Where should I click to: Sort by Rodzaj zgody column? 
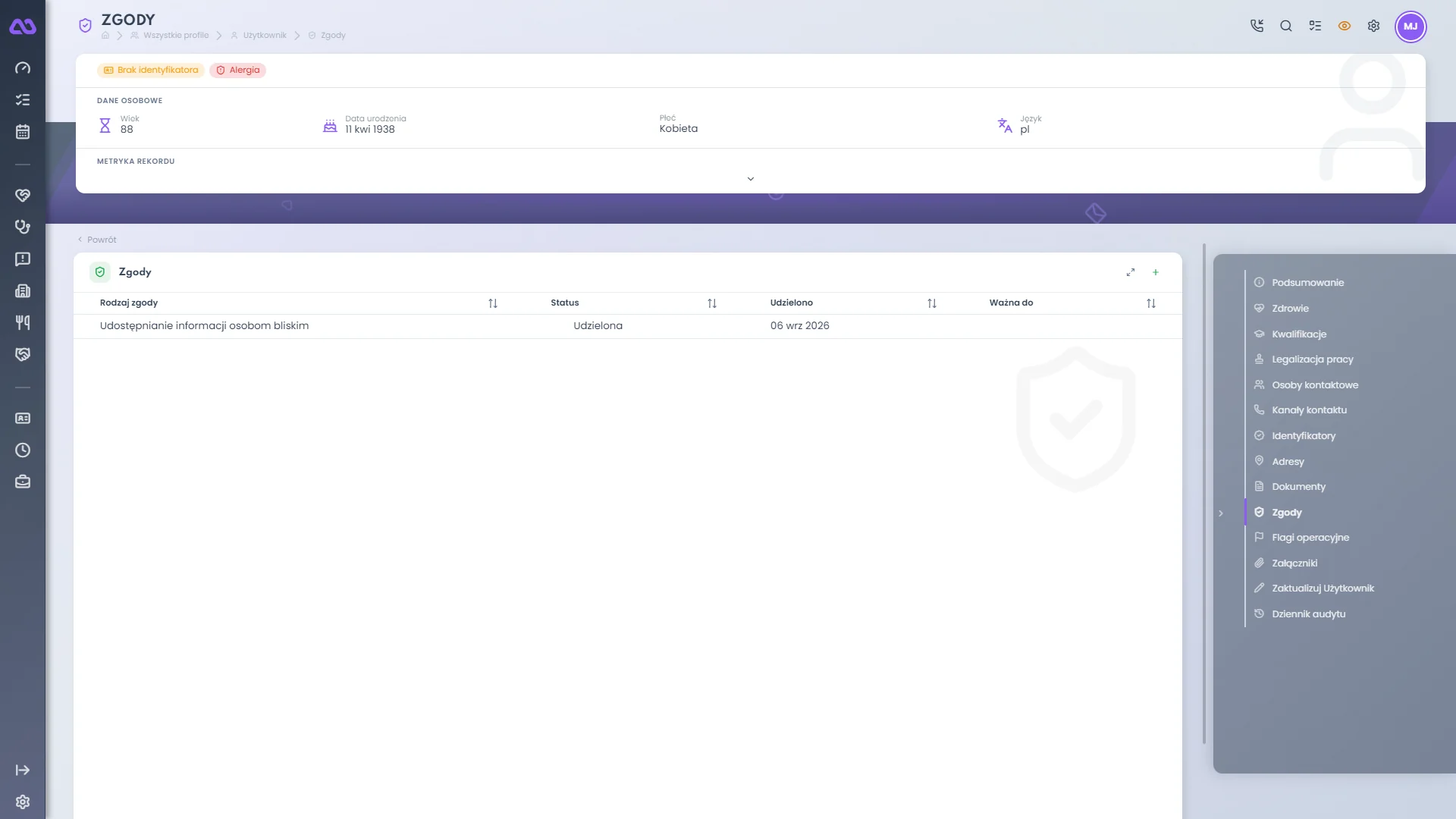493,303
